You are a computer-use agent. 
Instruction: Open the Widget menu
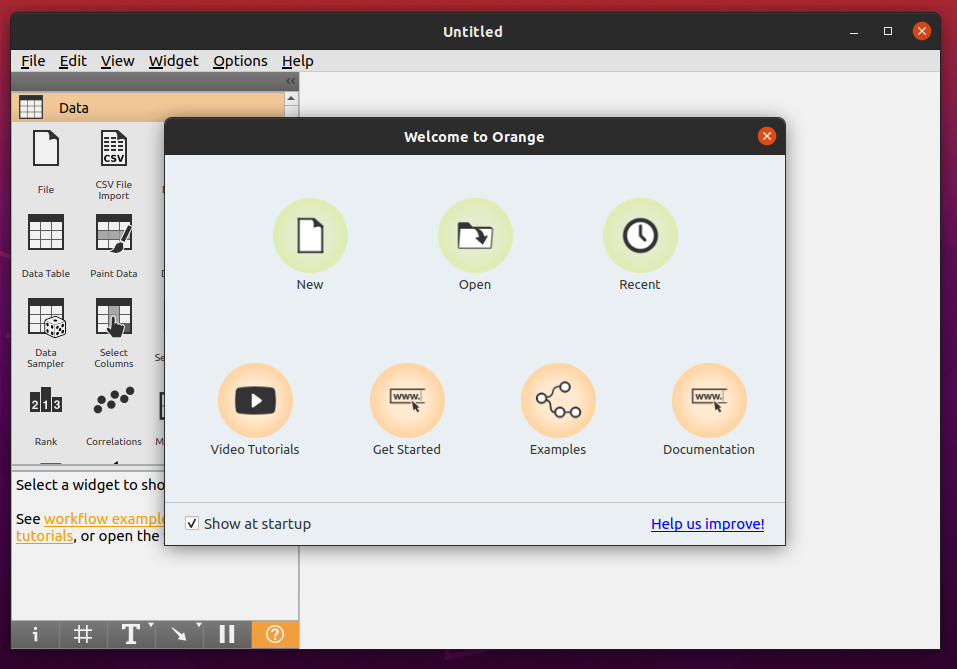click(173, 61)
